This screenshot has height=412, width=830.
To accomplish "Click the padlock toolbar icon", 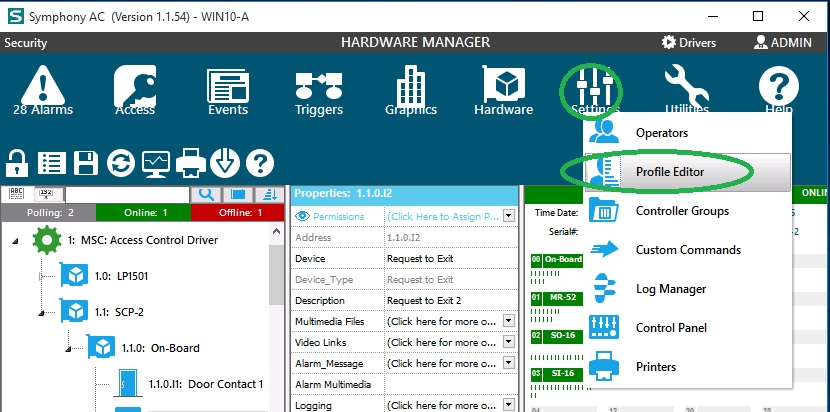I will pos(17,164).
